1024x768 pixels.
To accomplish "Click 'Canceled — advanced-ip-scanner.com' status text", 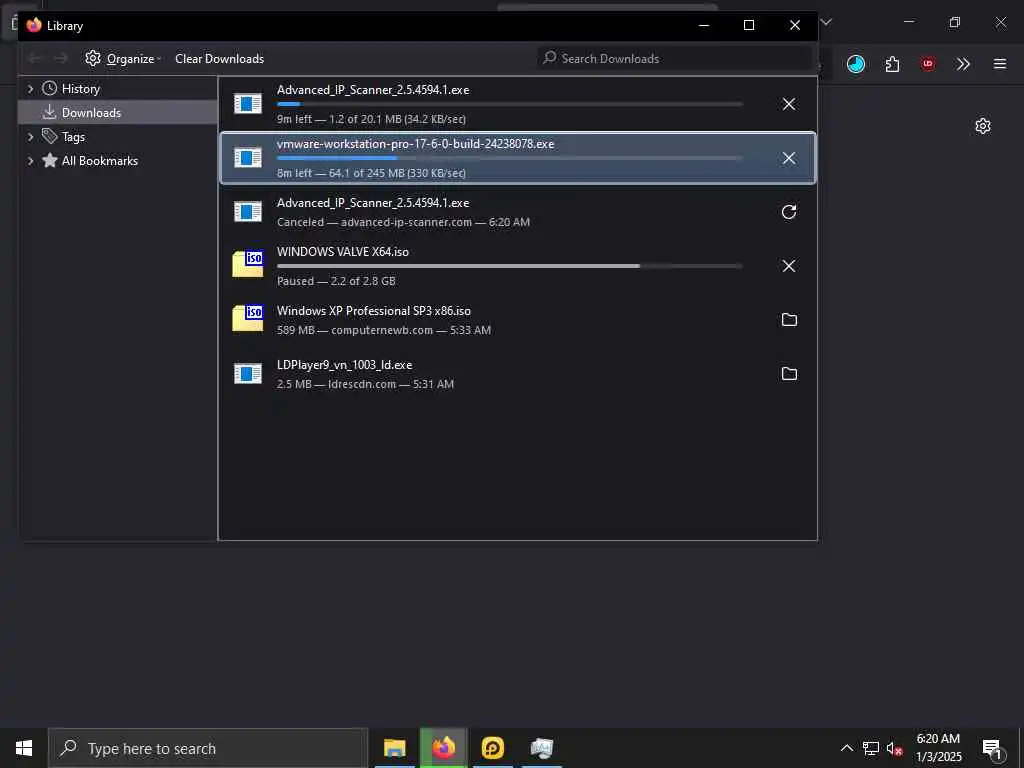I will 374,222.
